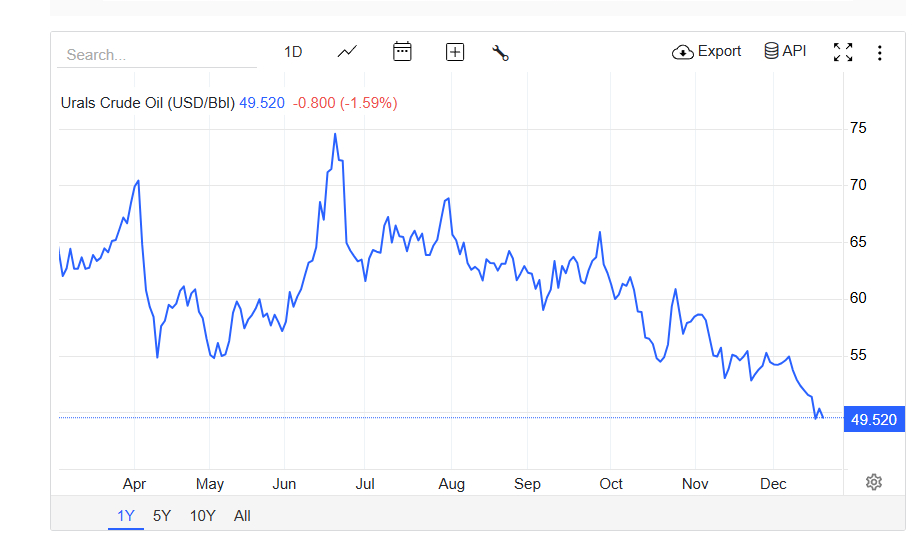
Task: Click the 49.520 current price label
Action: click(x=874, y=420)
